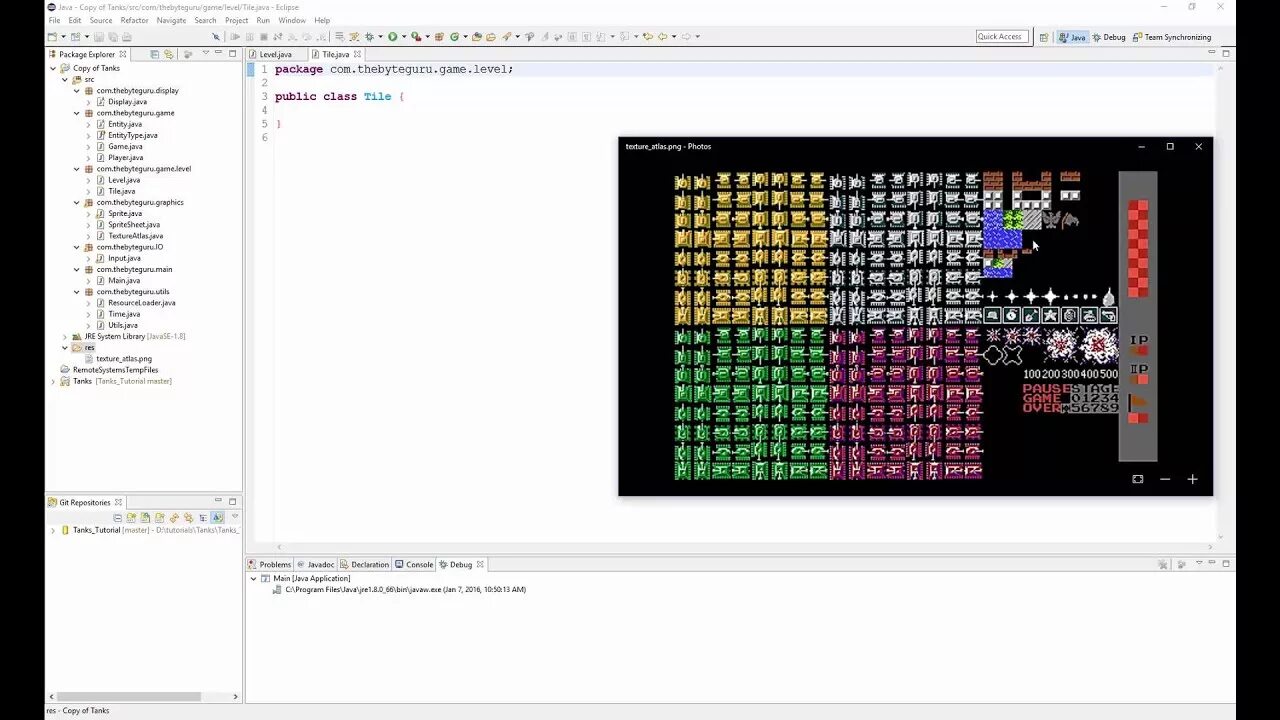Switch to Team Synchronizing perspective
Image resolution: width=1280 pixels, height=720 pixels.
(x=1172, y=37)
